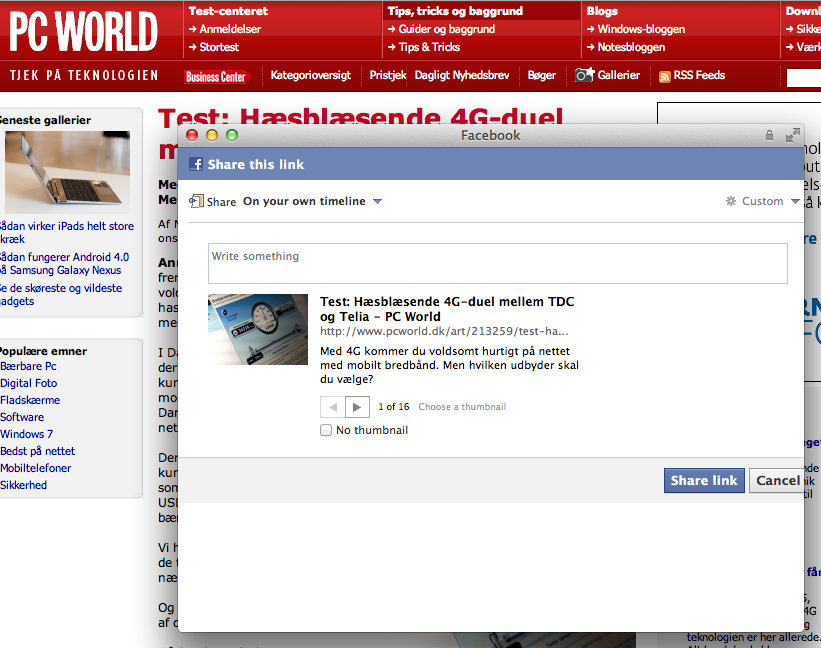821x648 pixels.
Task: Click the RSS feed orange icon
Action: click(664, 76)
